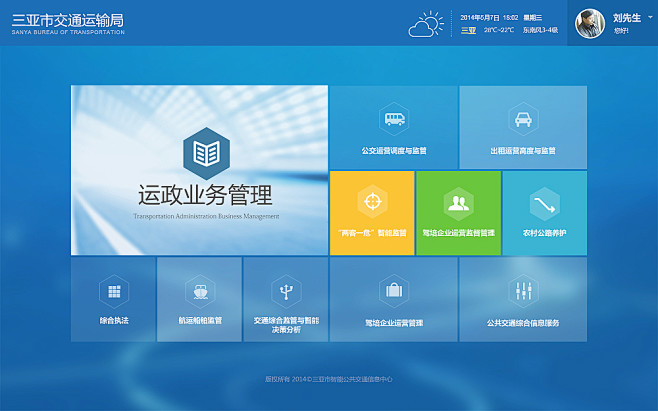Click the briefcase icon for 驾培企业运营管理
Viewport: 658px width, 411px height.
pyautogui.click(x=394, y=291)
